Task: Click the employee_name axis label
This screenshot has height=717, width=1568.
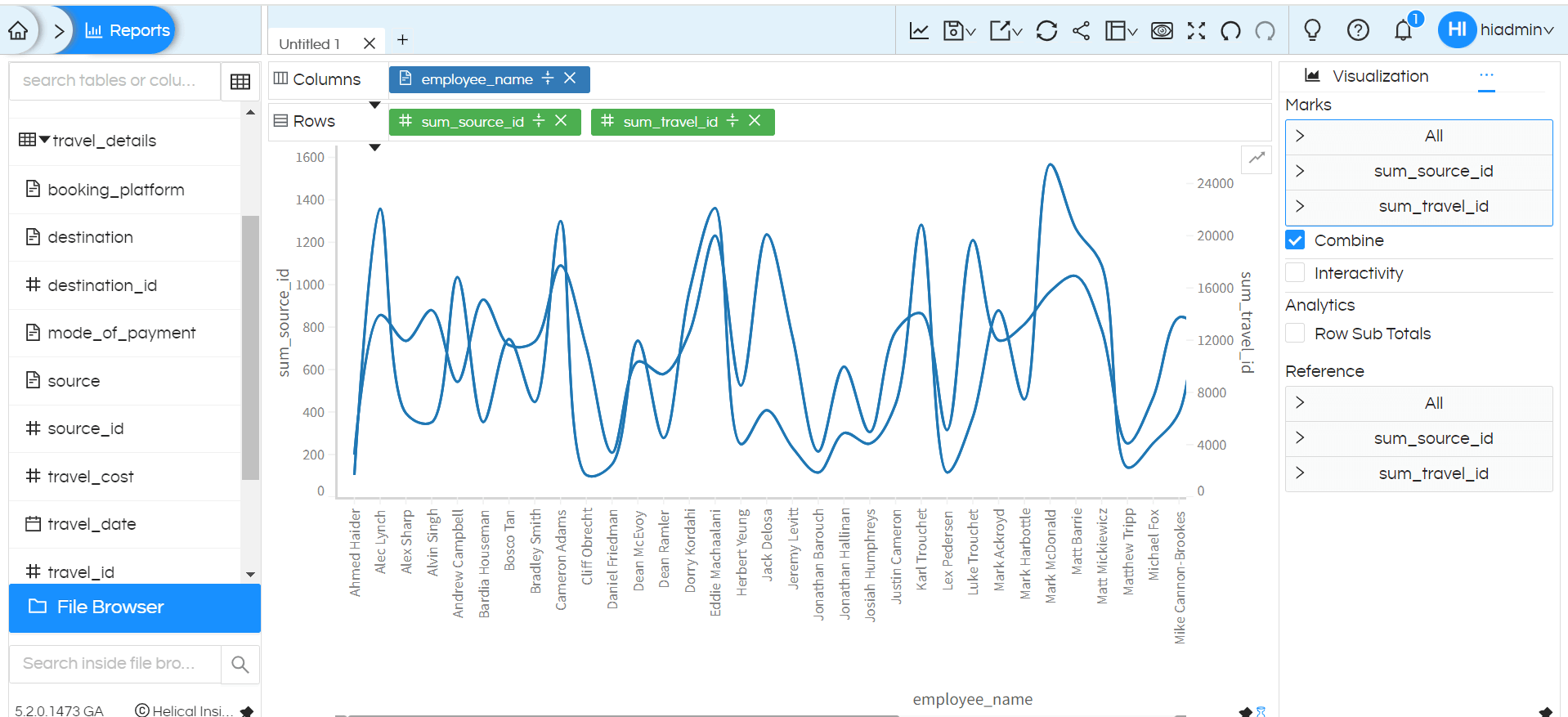Action: point(972,700)
